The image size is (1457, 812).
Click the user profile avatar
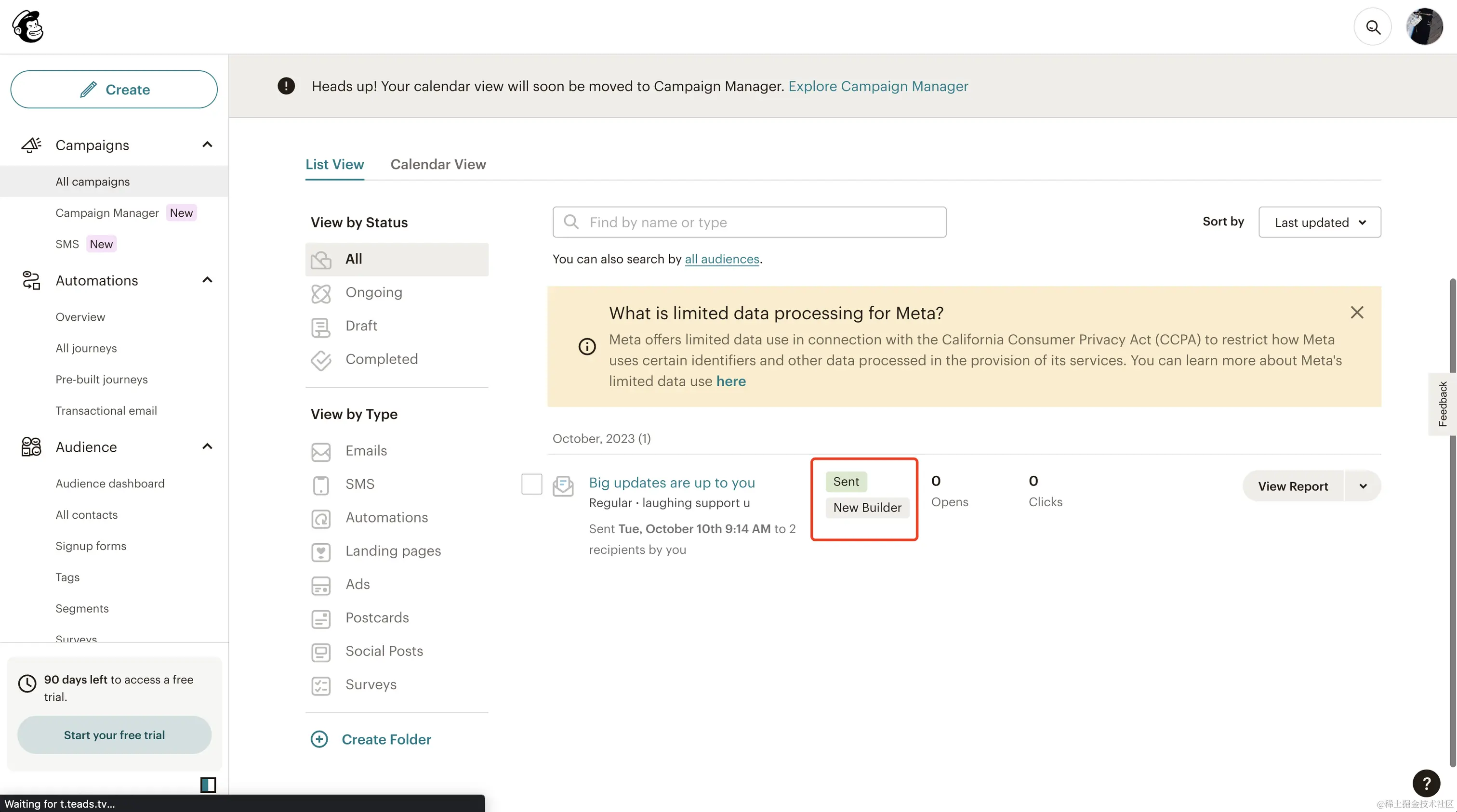click(x=1424, y=26)
